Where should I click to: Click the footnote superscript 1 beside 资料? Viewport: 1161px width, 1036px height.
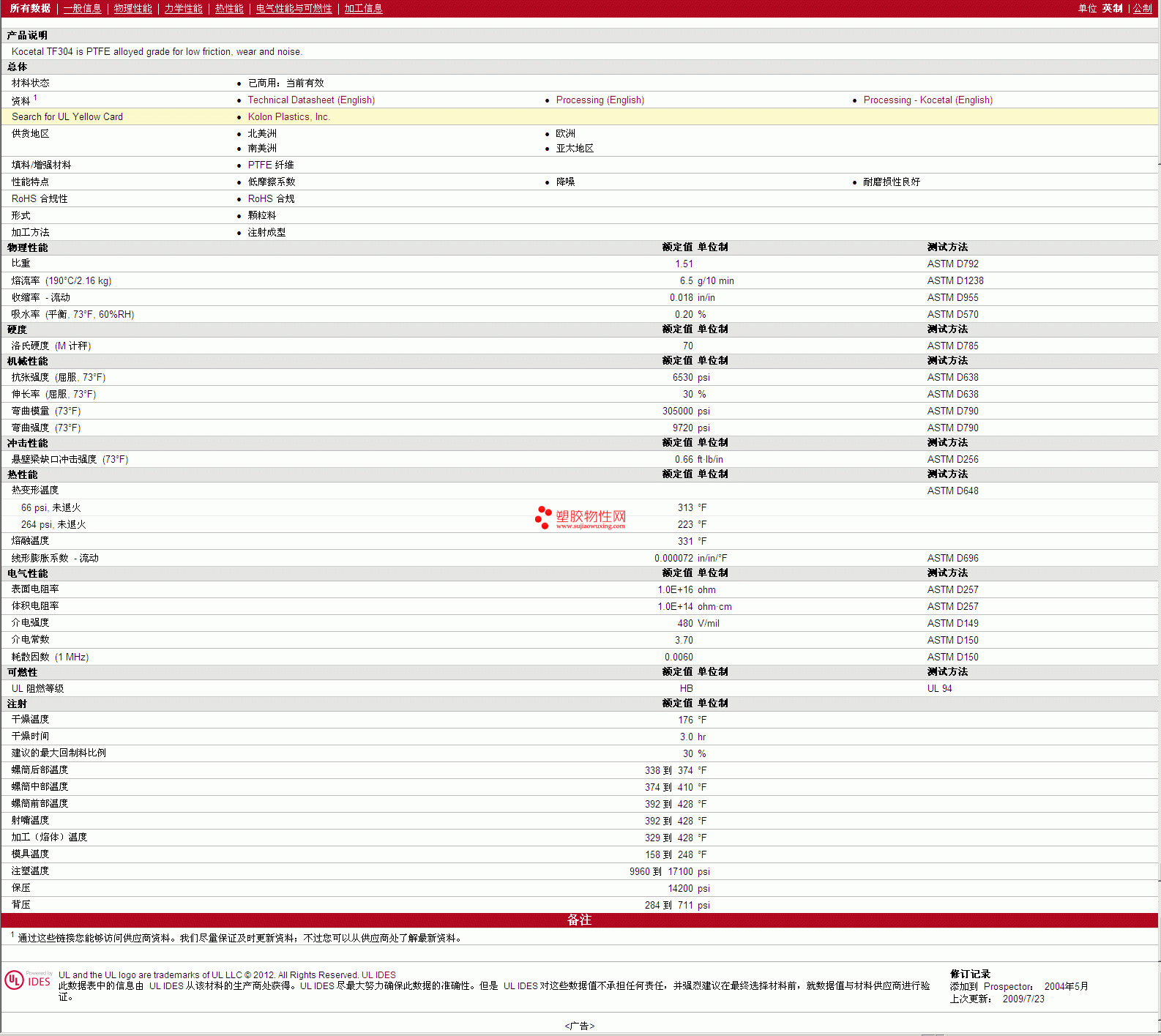pyautogui.click(x=35, y=97)
